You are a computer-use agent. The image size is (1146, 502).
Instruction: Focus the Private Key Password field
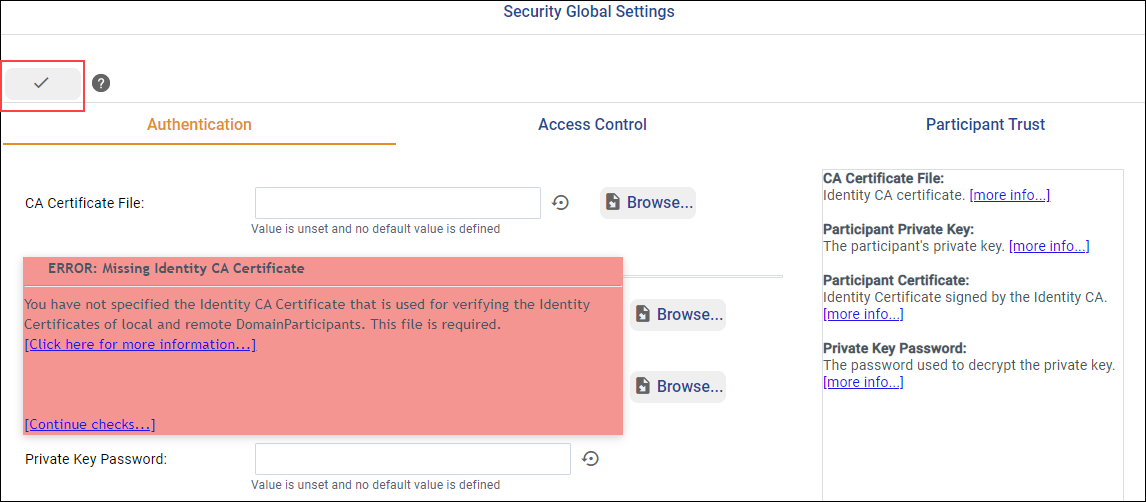412,459
